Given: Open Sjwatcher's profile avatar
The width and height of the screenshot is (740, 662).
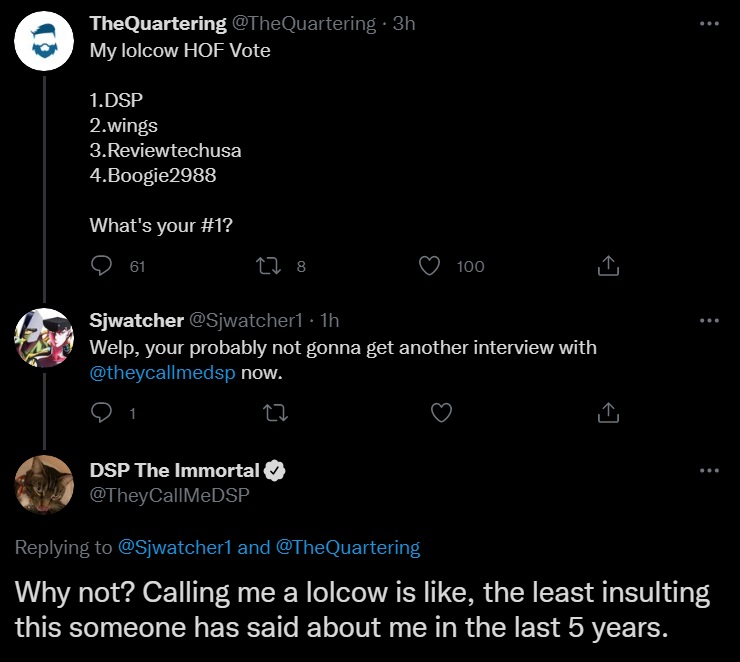Looking at the screenshot, I should (44, 338).
